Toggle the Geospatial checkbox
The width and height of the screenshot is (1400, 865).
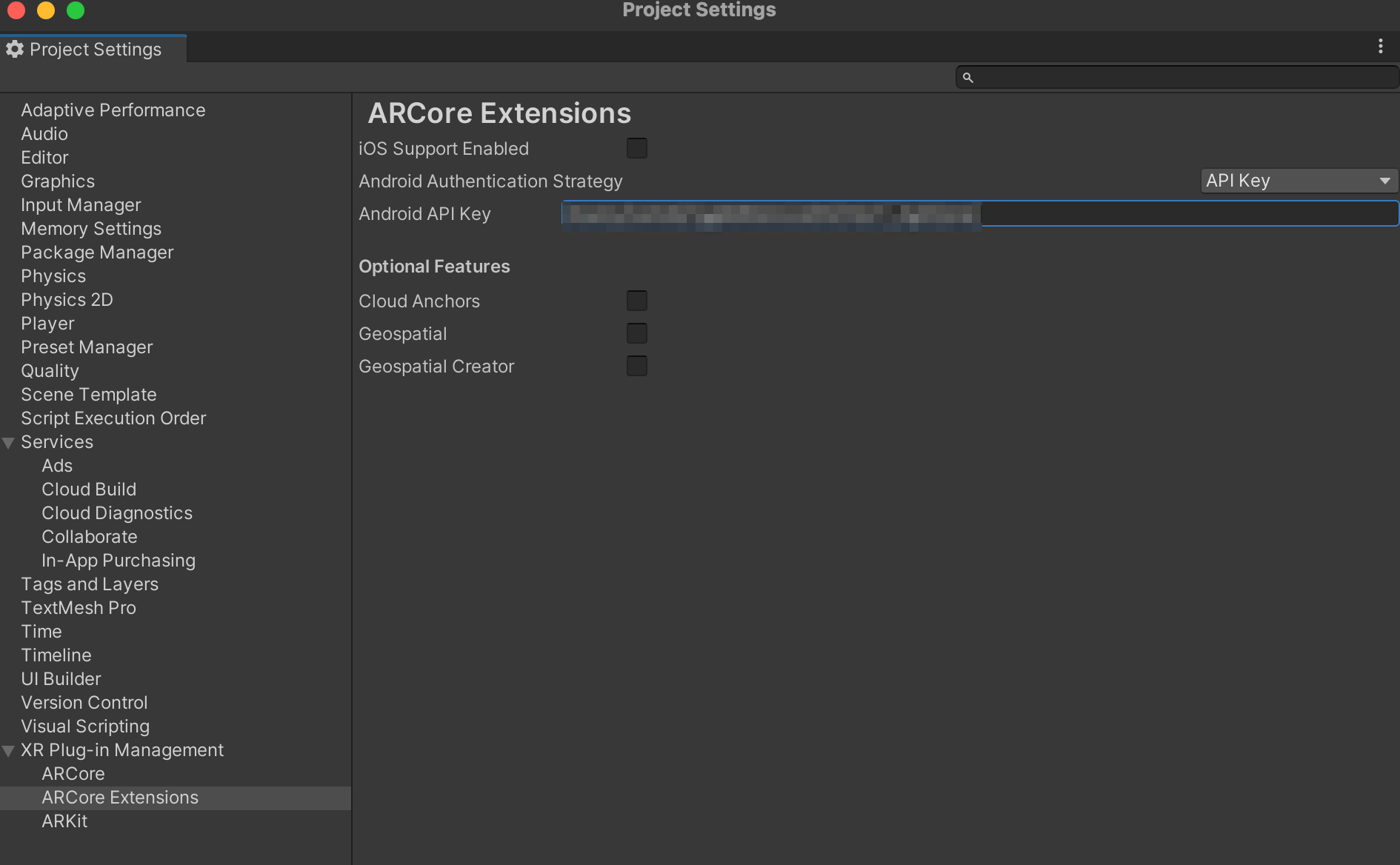pyautogui.click(x=637, y=333)
